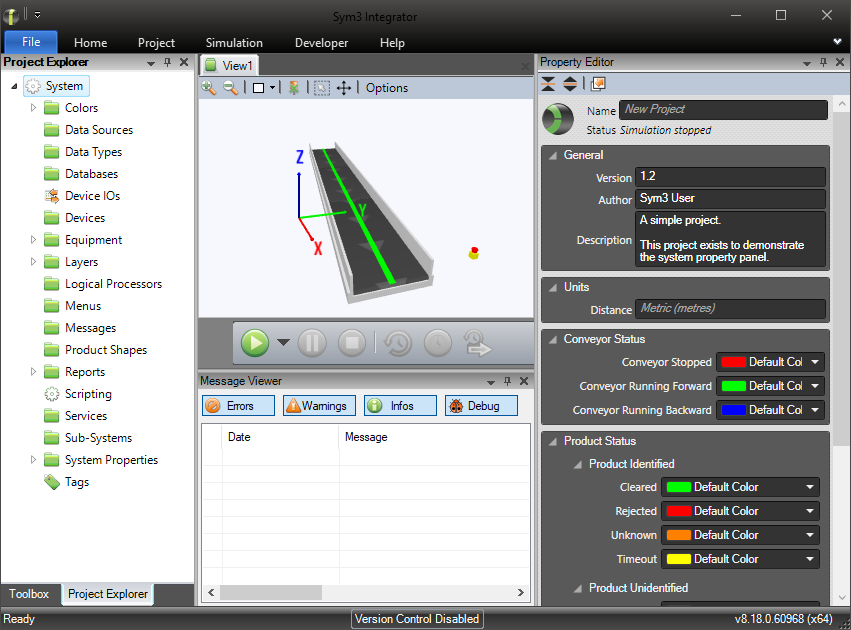Click the pause simulation button

312,343
